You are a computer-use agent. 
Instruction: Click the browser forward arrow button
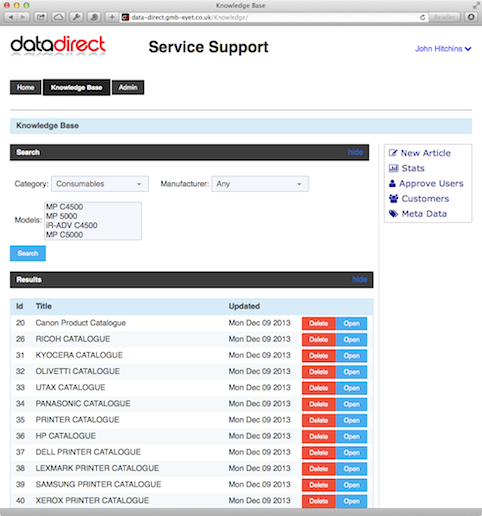click(23, 17)
